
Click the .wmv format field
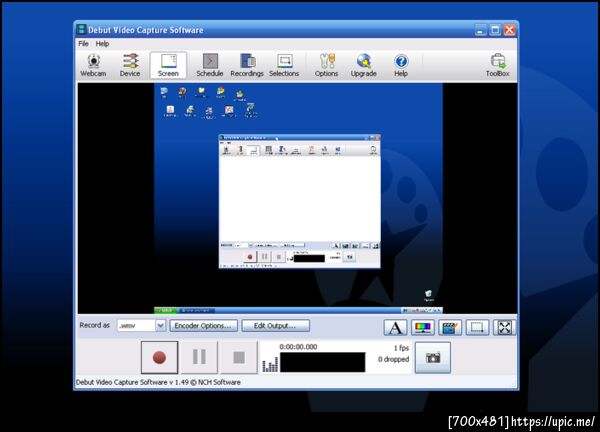pos(136,326)
